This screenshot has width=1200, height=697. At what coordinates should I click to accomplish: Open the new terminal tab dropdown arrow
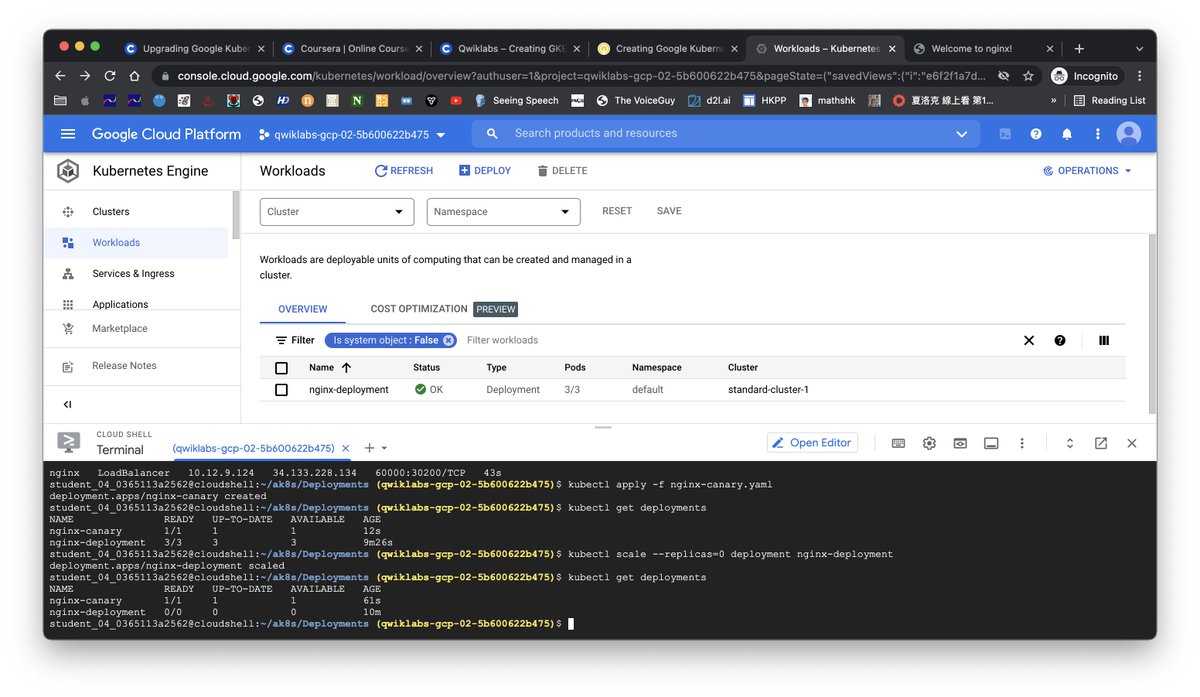coord(384,449)
